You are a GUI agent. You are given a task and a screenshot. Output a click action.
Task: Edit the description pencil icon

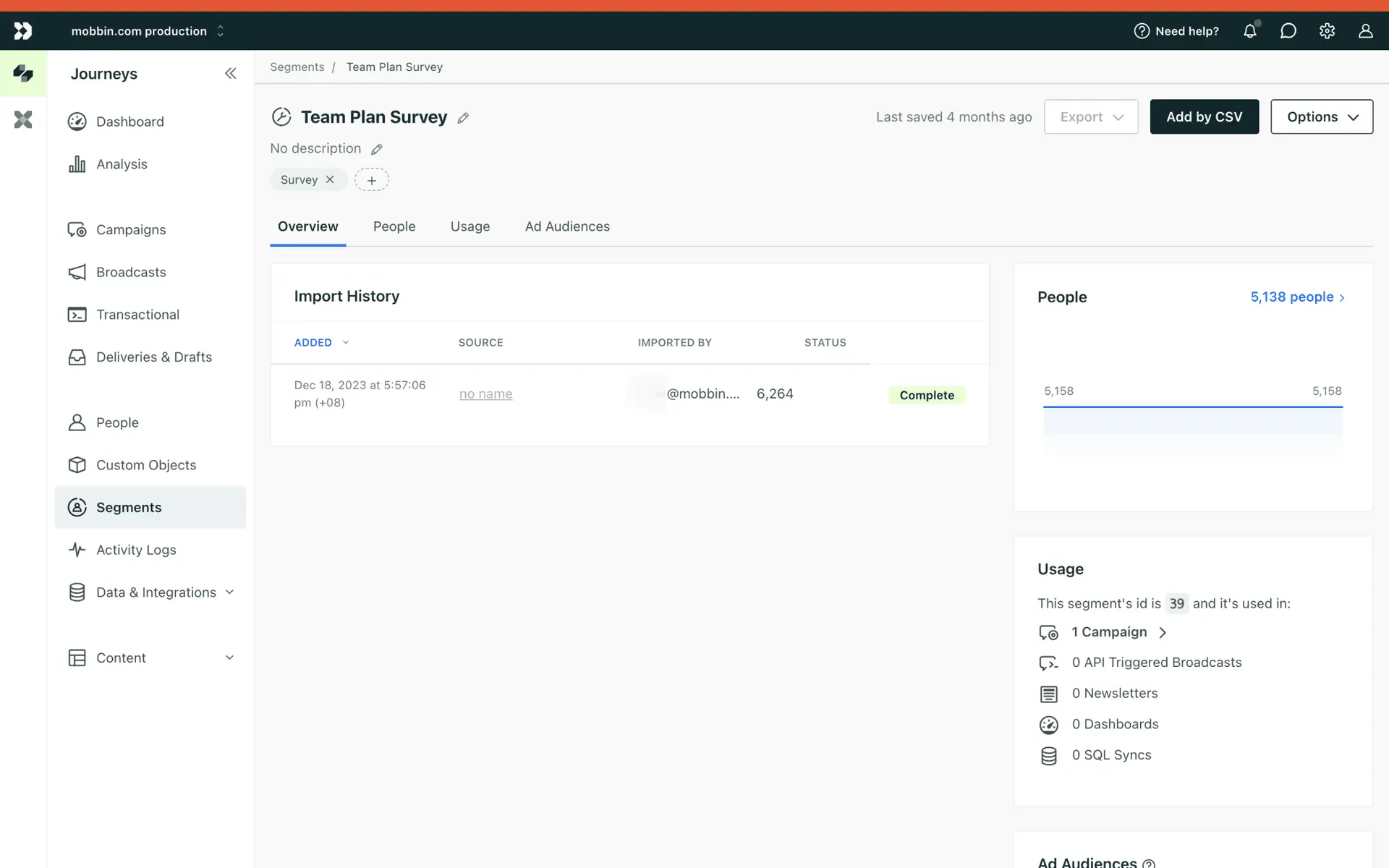(x=377, y=149)
